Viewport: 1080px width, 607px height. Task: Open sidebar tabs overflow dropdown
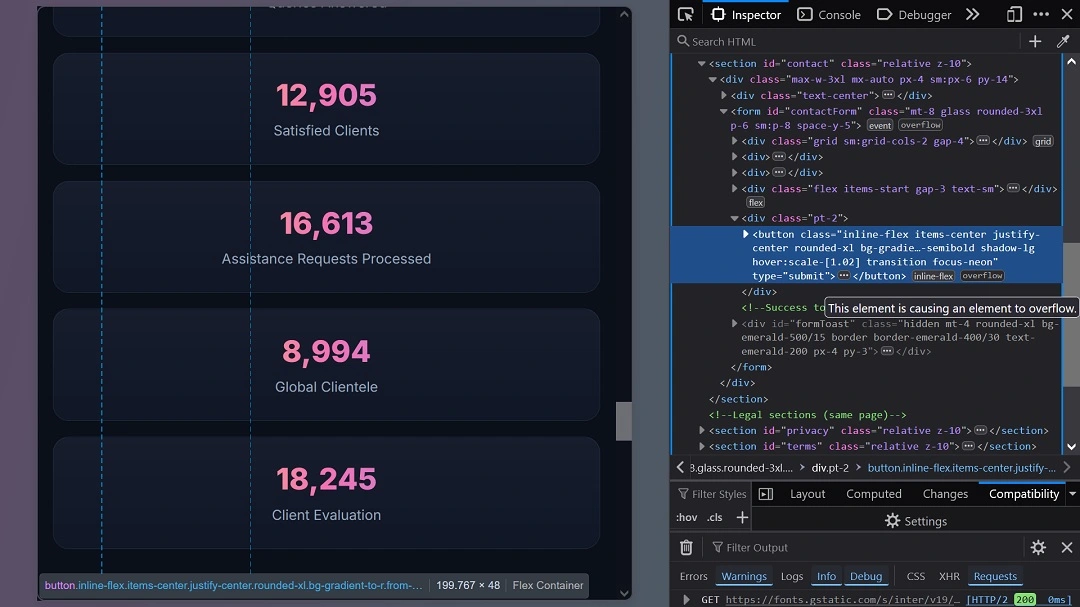click(x=1072, y=494)
